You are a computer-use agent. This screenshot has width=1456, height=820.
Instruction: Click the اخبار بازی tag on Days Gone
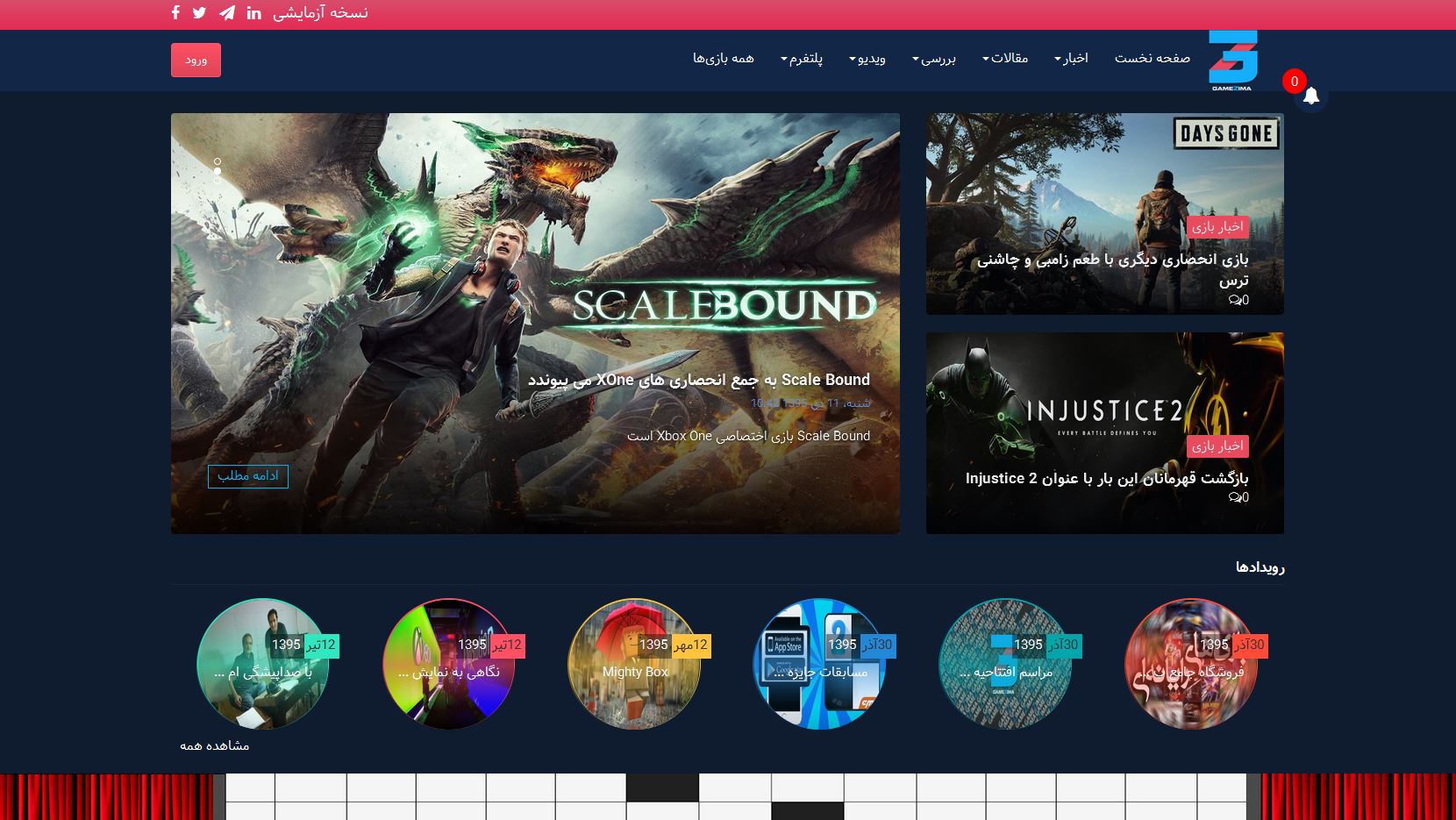1217,226
